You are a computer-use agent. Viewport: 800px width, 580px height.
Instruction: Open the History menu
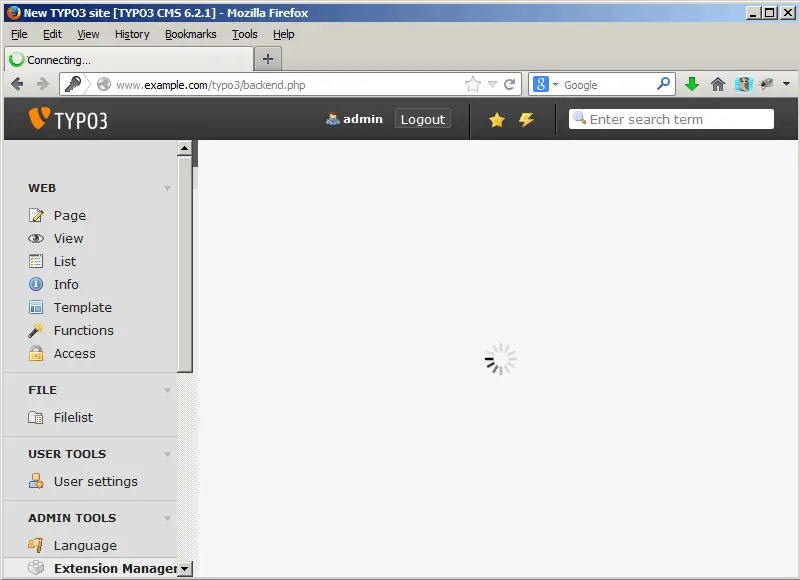point(132,34)
